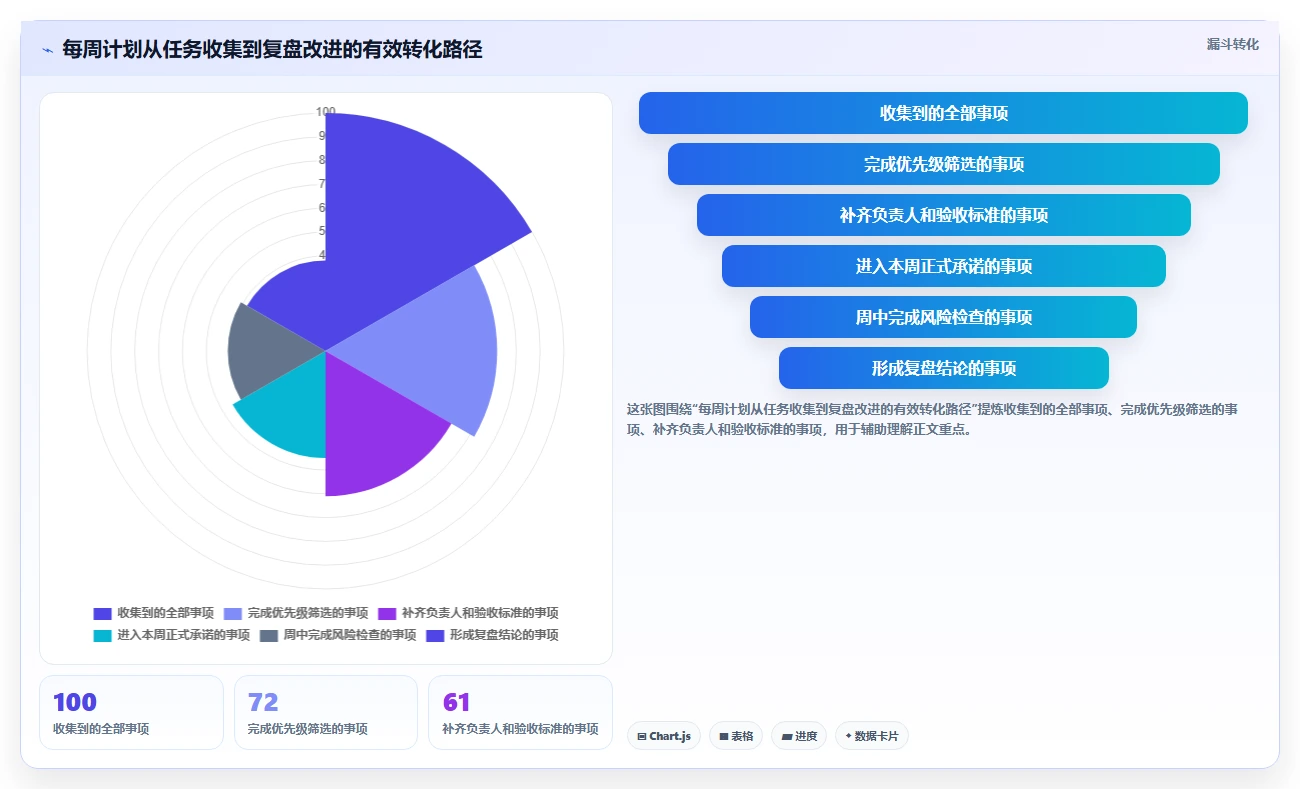Screen dimensions: 1300x789
Task: Click the 漏斗转化 badge in the header
Action: (1232, 45)
